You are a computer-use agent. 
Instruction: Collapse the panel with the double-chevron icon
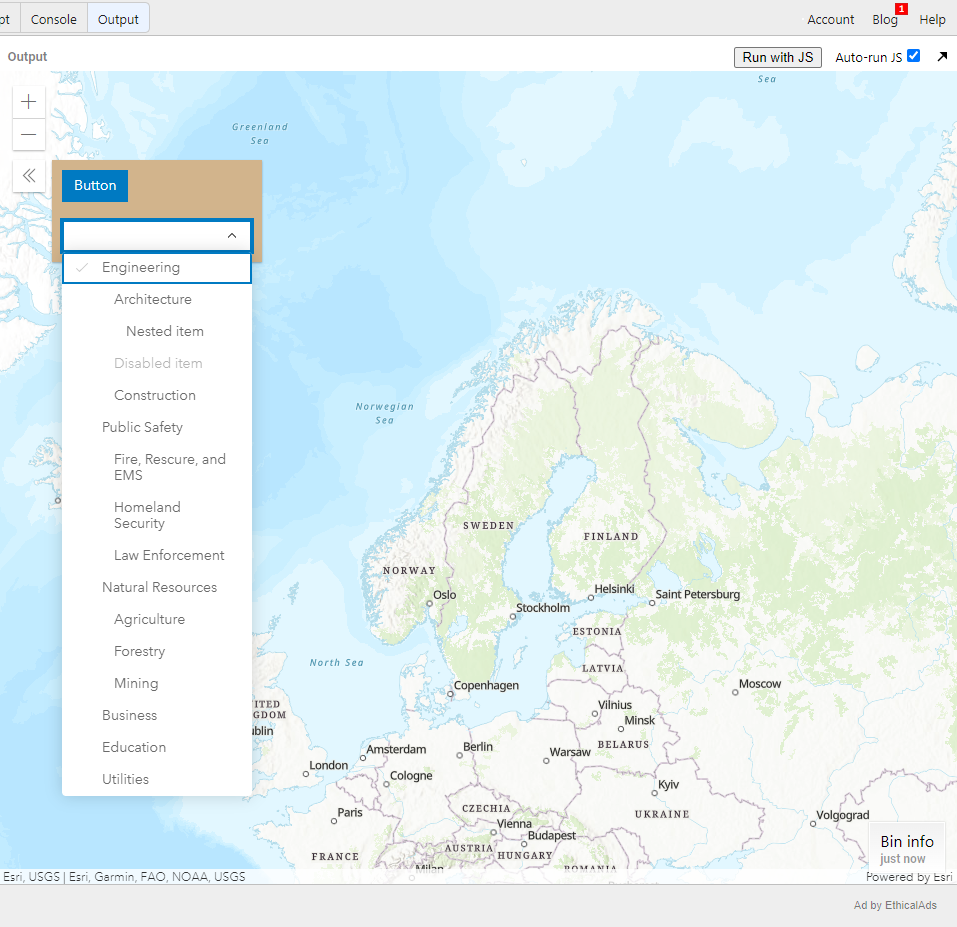pyautogui.click(x=29, y=176)
